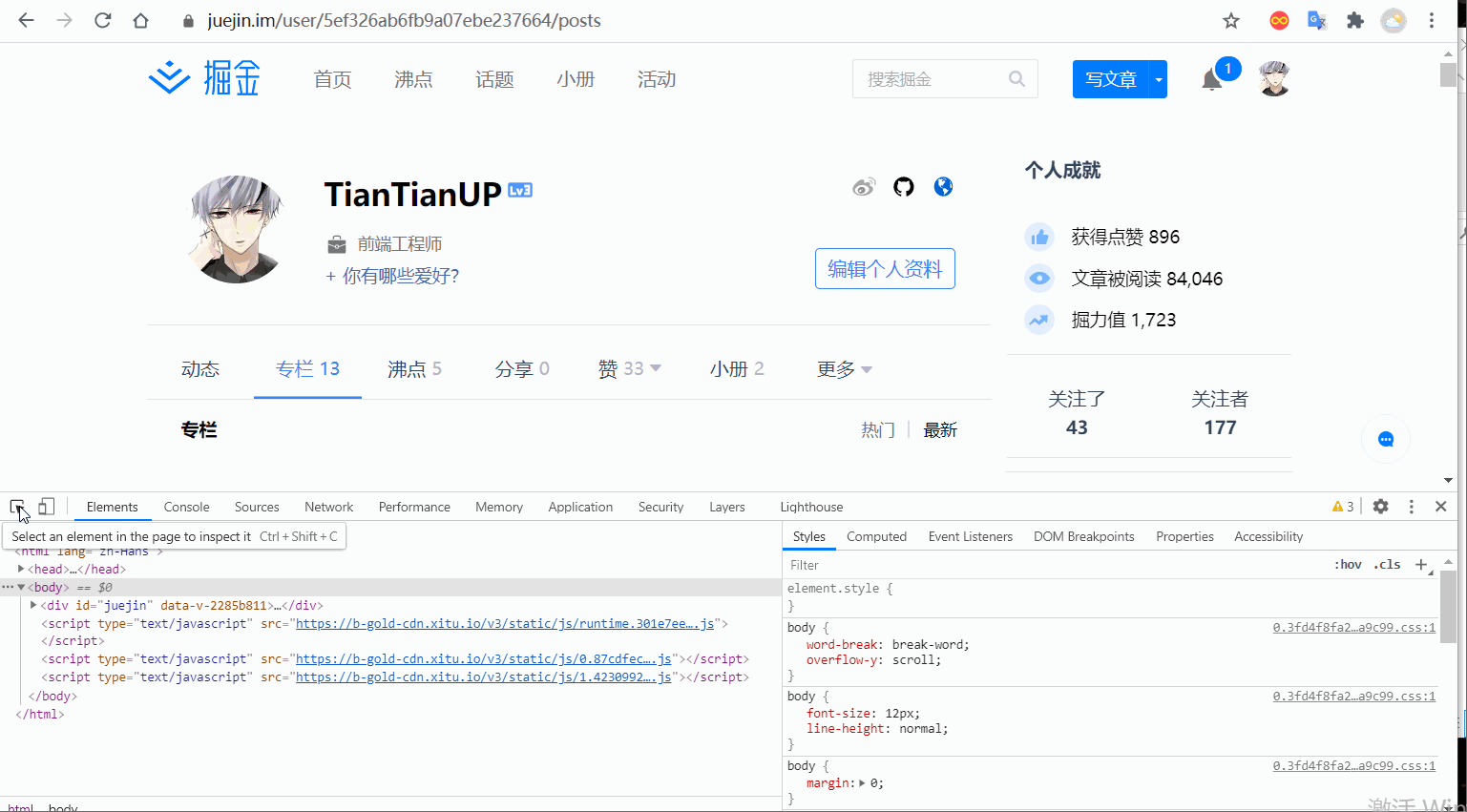Open the personal website globe icon
The height and width of the screenshot is (812, 1467).
(x=943, y=187)
